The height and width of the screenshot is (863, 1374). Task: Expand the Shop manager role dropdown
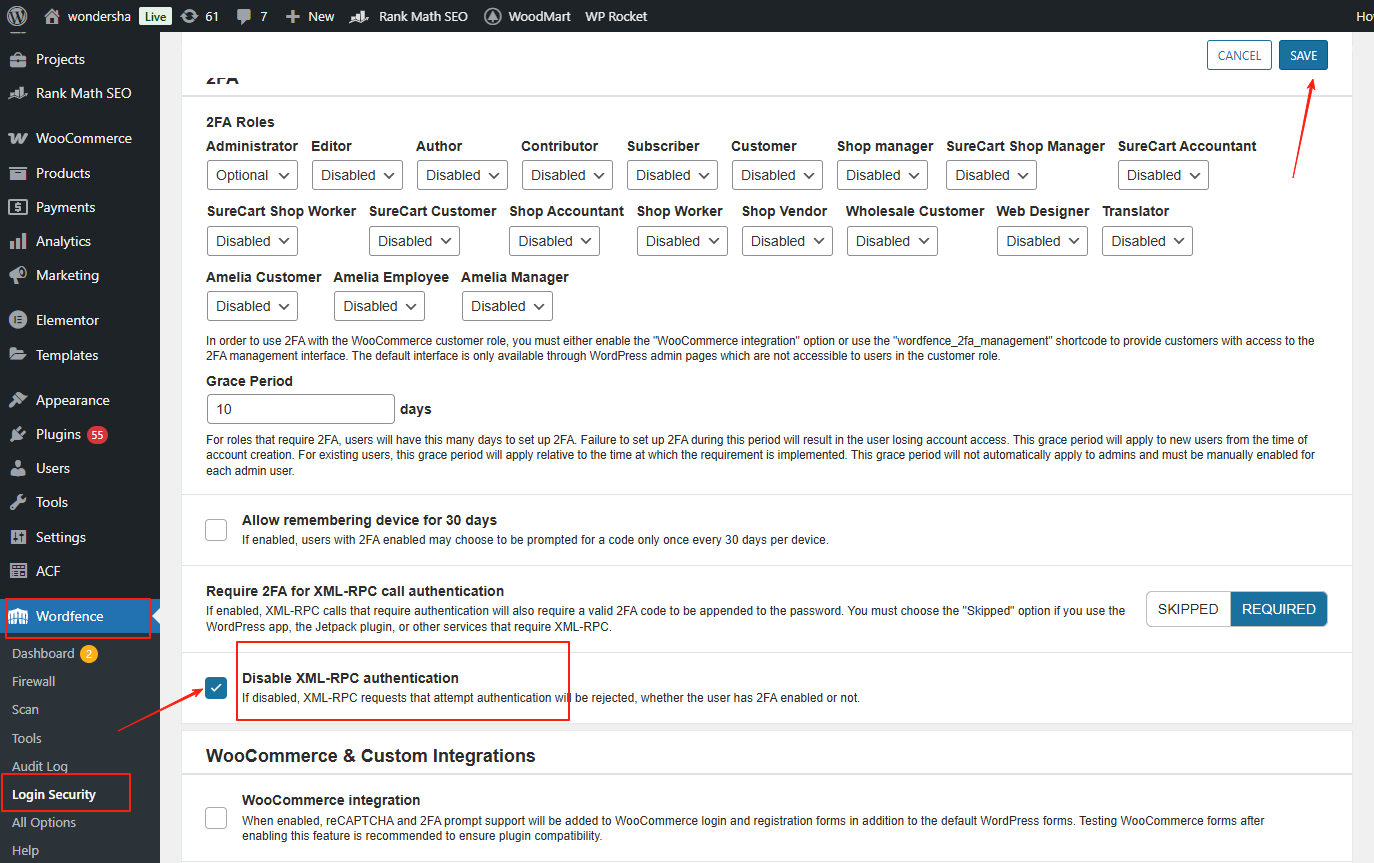[882, 175]
